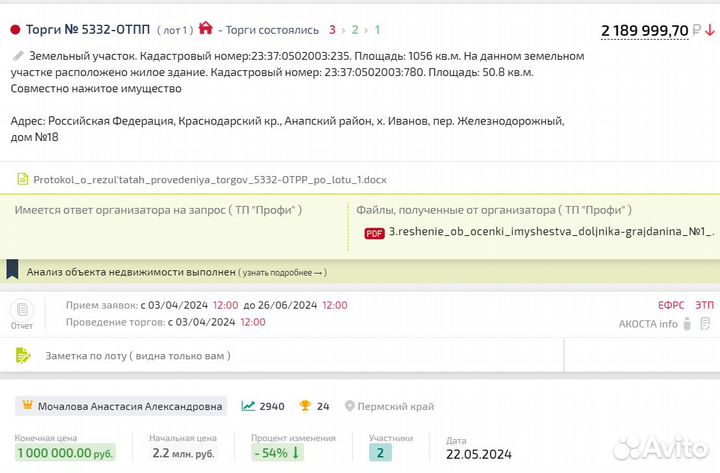
Task: Type in the Заметка по лоту note field
Action: tap(300, 355)
